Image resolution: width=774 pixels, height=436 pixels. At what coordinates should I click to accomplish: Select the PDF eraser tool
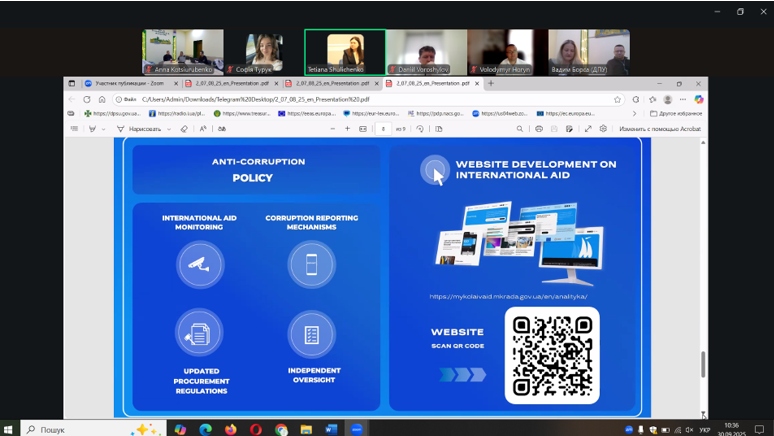184,129
